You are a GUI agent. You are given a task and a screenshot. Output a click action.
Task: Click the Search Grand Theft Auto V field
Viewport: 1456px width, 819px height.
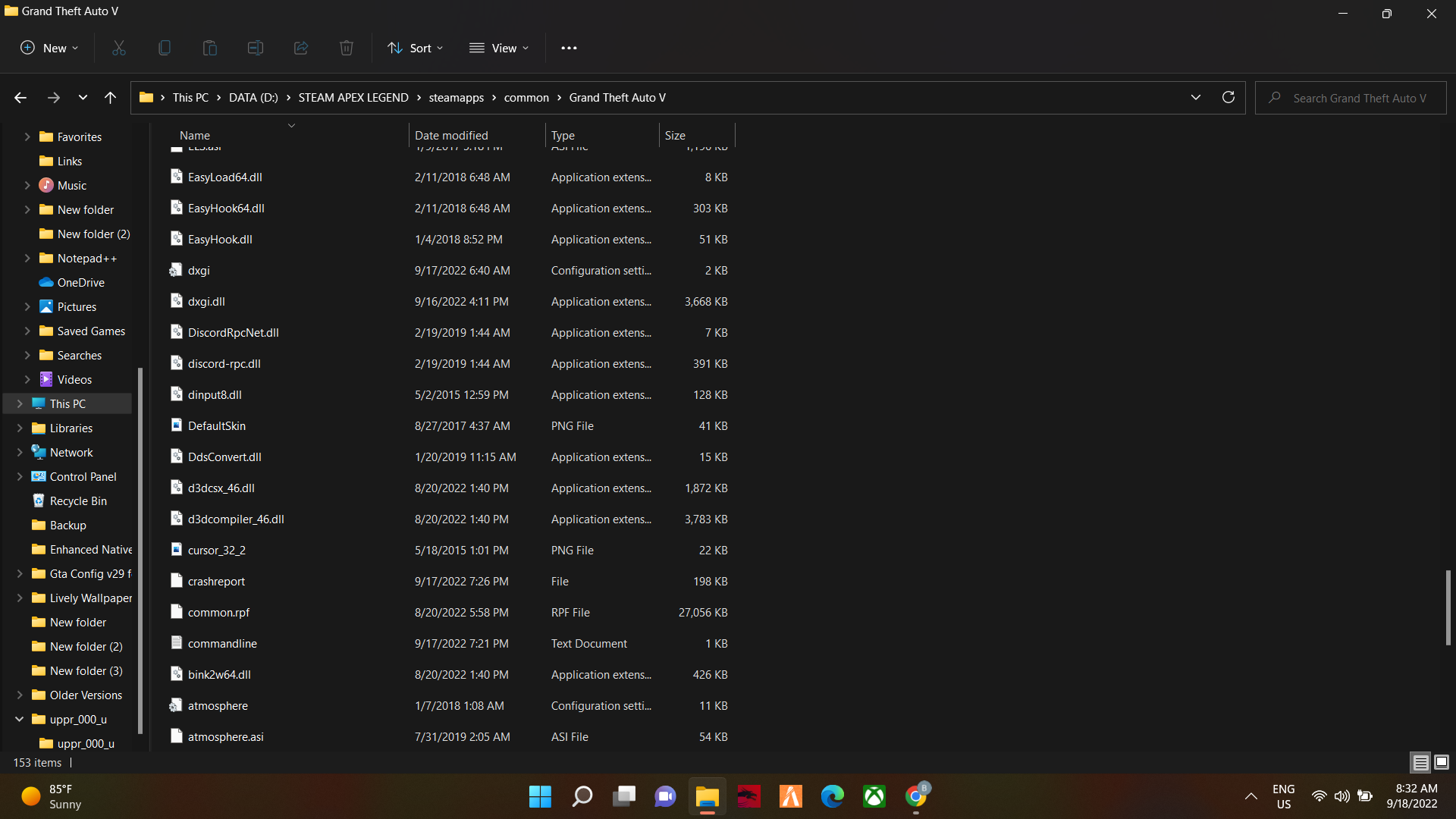point(1359,98)
